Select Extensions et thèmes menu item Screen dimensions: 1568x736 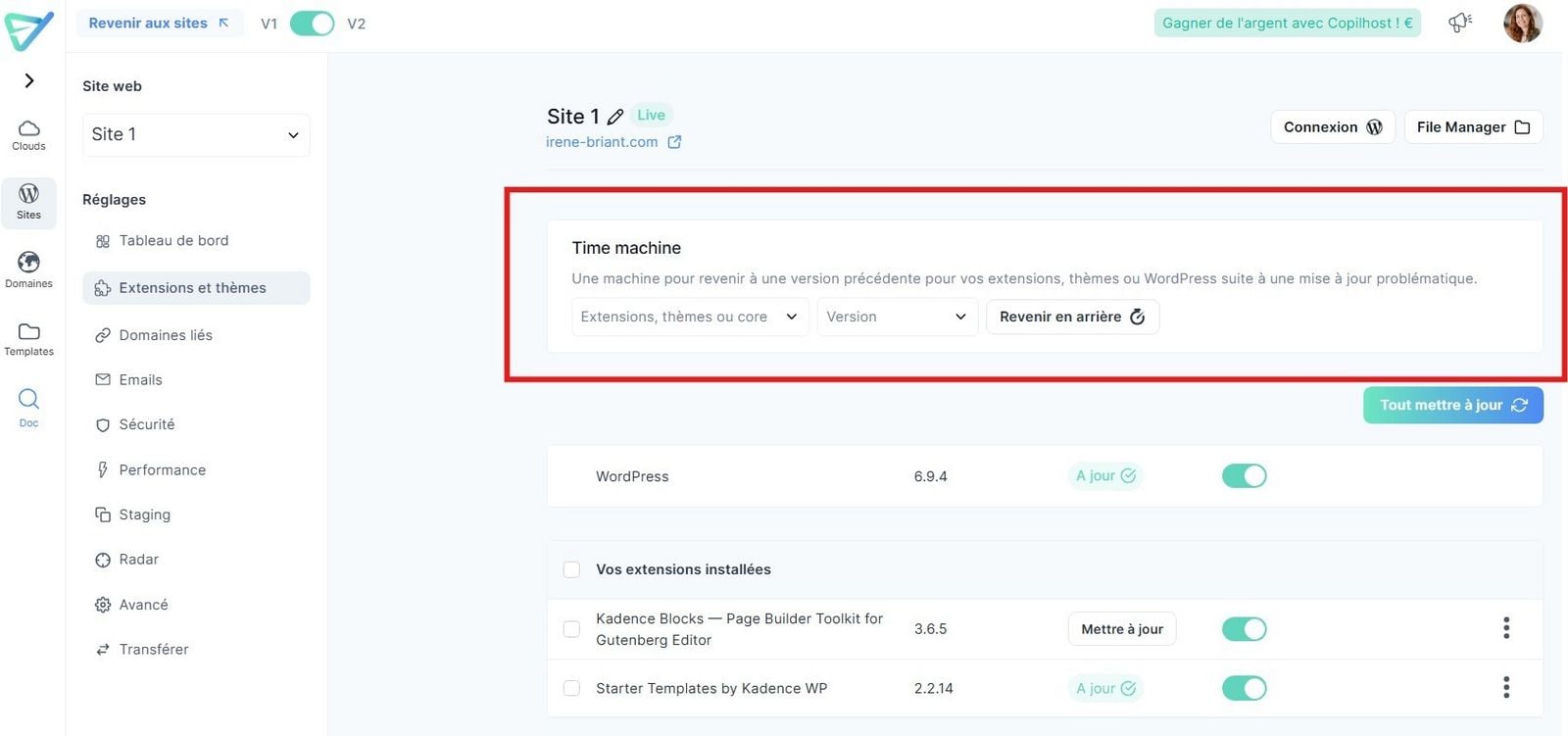[196, 288]
